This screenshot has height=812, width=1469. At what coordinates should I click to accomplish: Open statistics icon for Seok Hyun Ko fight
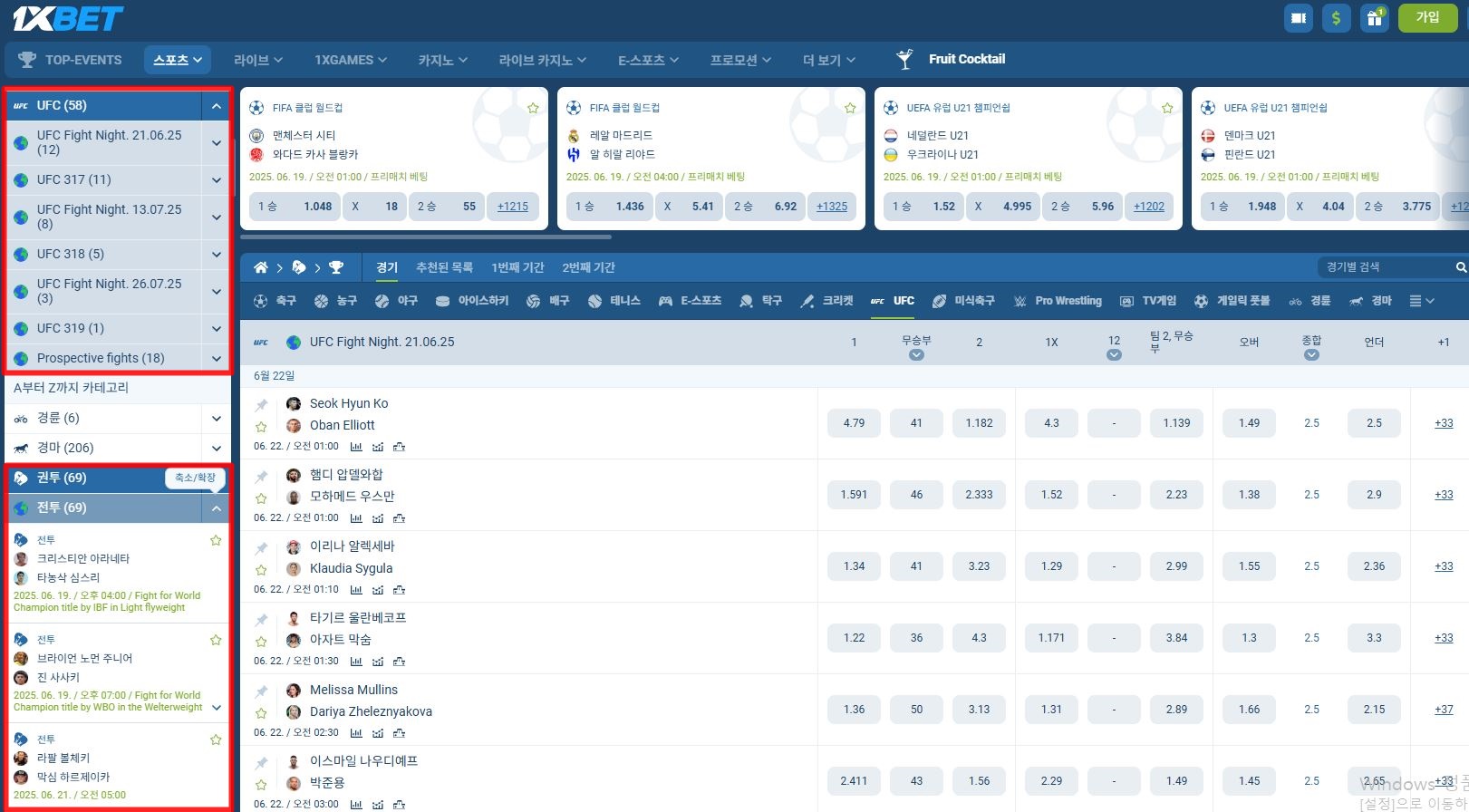356,447
